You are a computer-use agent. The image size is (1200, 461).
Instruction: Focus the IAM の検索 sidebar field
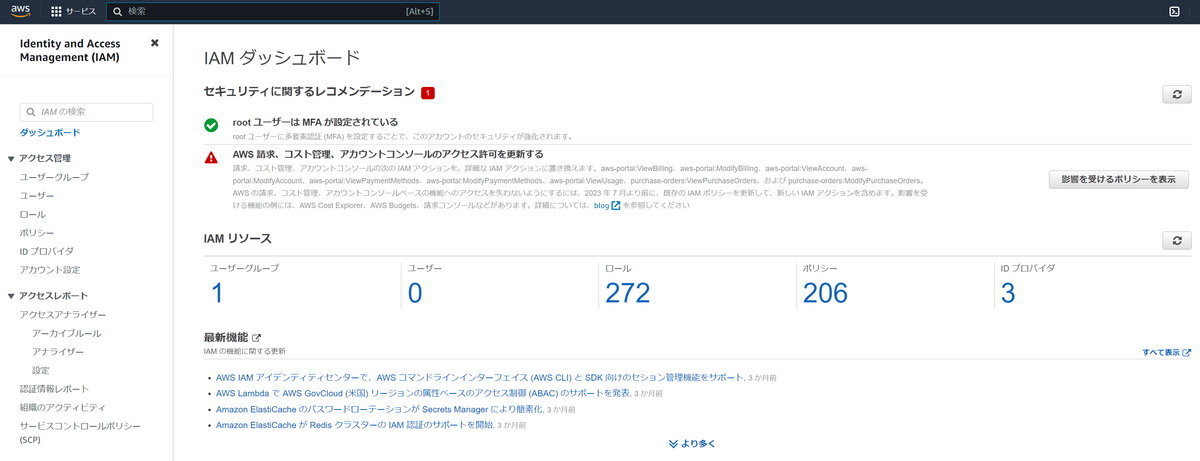click(86, 112)
